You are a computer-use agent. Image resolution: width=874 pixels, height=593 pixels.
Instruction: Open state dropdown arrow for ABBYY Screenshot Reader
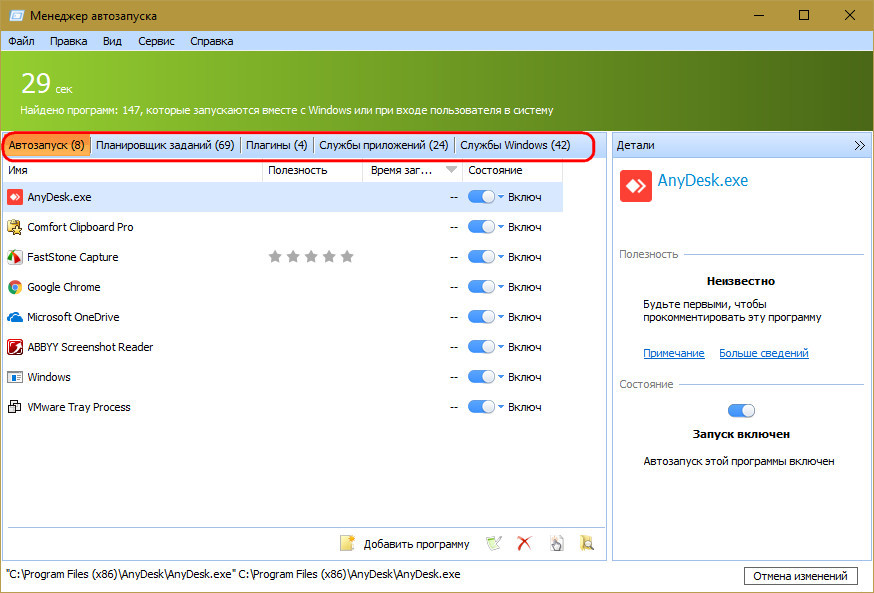click(x=501, y=347)
